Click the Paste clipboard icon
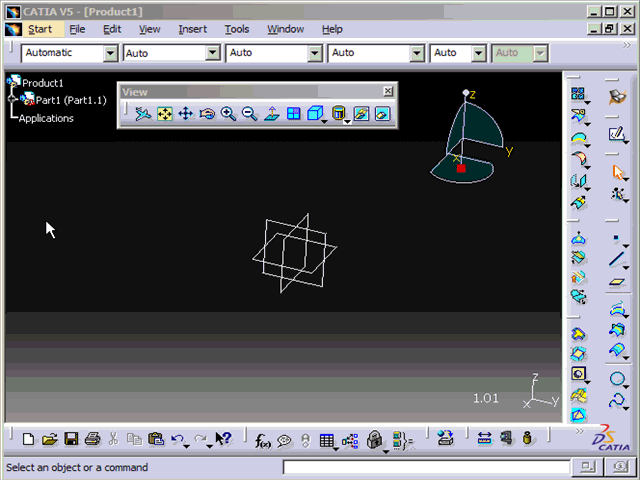Viewport: 640px width, 480px height. click(x=156, y=439)
